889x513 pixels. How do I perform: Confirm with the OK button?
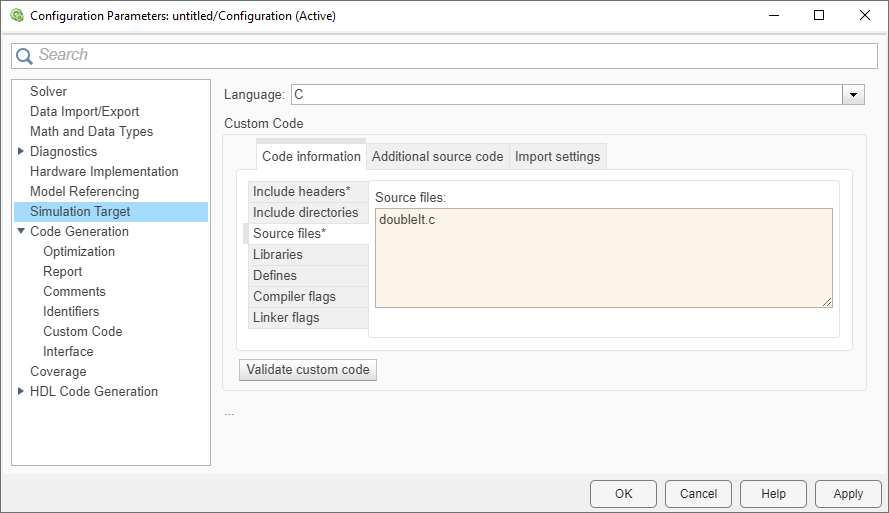[624, 494]
